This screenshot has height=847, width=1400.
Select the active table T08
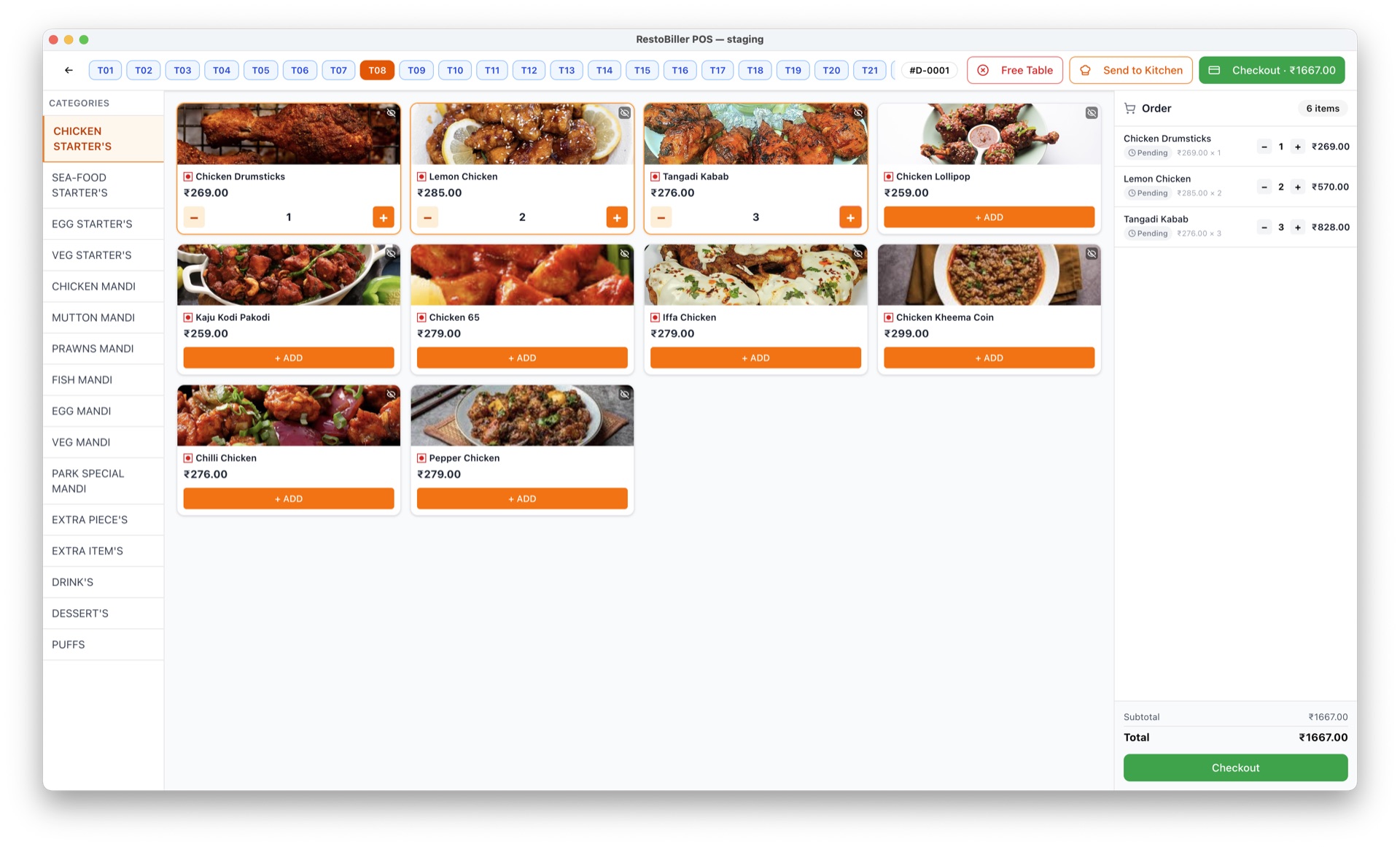[x=377, y=70]
